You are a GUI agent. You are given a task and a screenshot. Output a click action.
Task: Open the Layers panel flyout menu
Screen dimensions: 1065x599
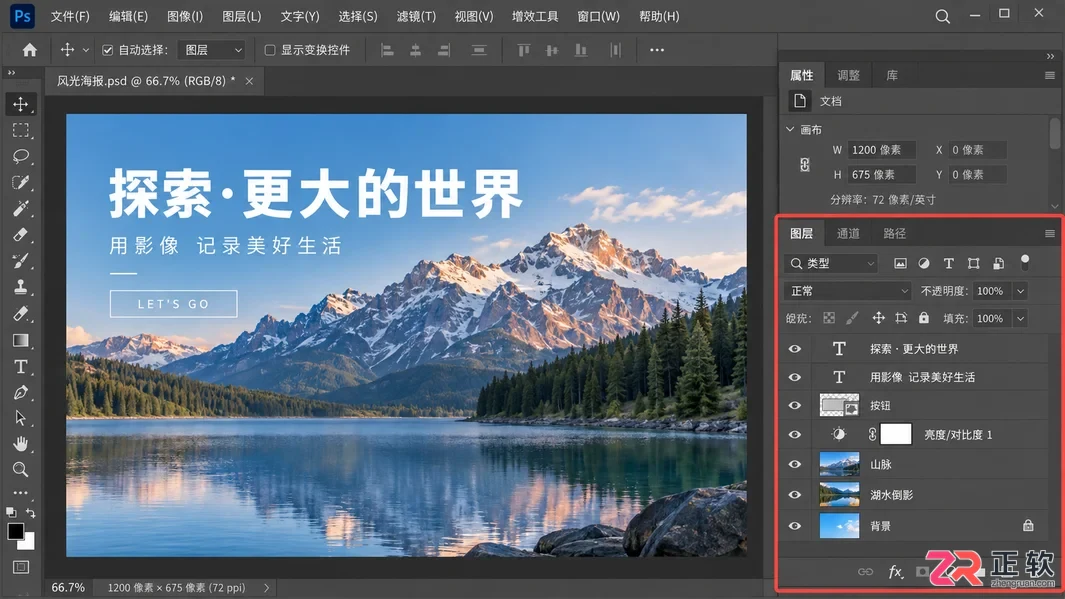coord(1049,234)
